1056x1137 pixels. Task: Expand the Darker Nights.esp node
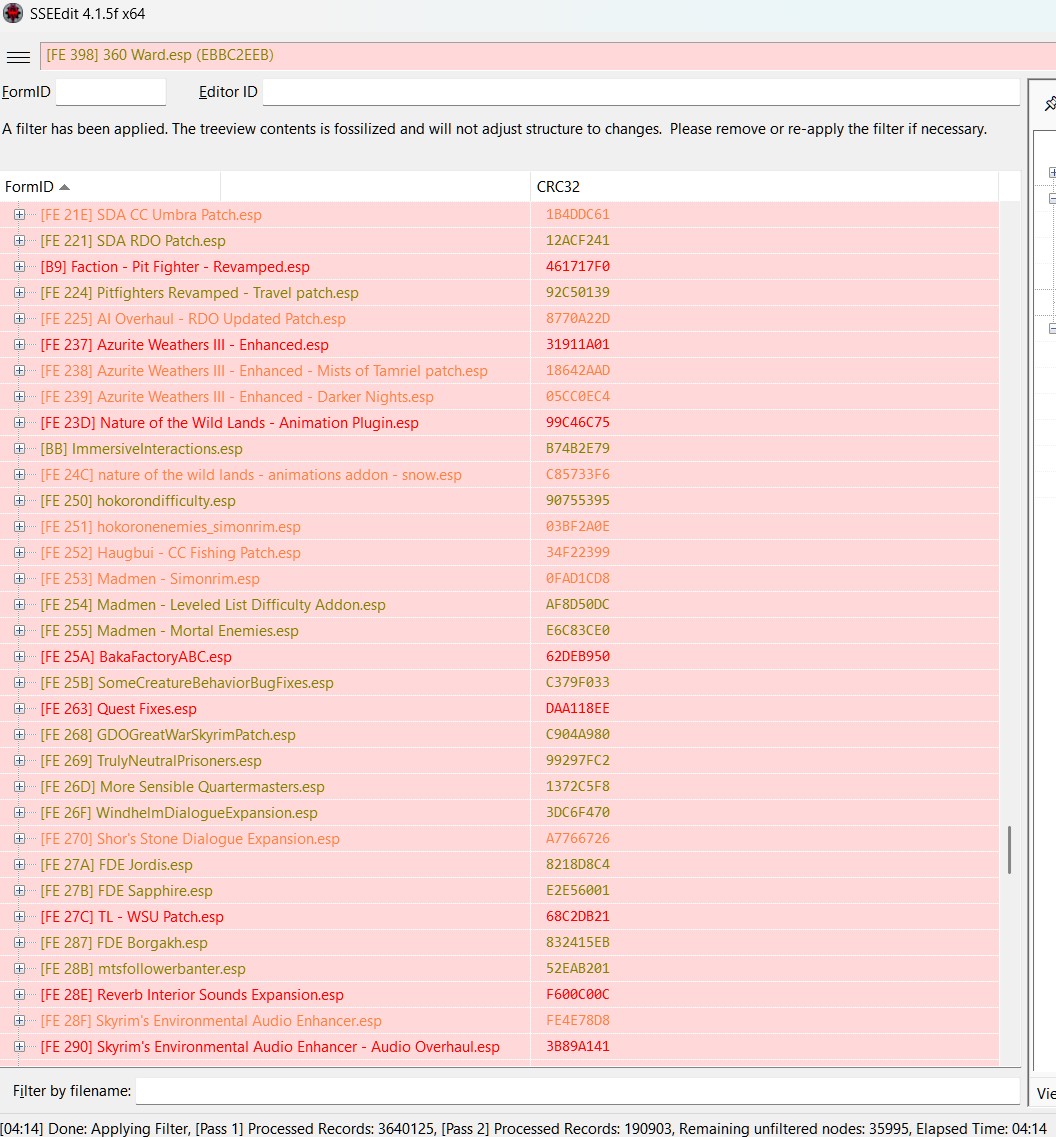pos(20,397)
